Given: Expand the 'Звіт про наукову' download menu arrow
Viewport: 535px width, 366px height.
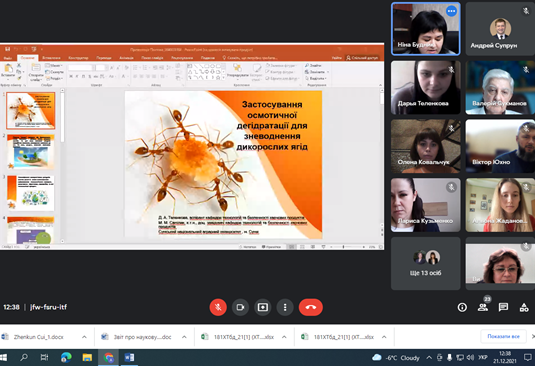Looking at the screenshot, I should (x=184, y=337).
